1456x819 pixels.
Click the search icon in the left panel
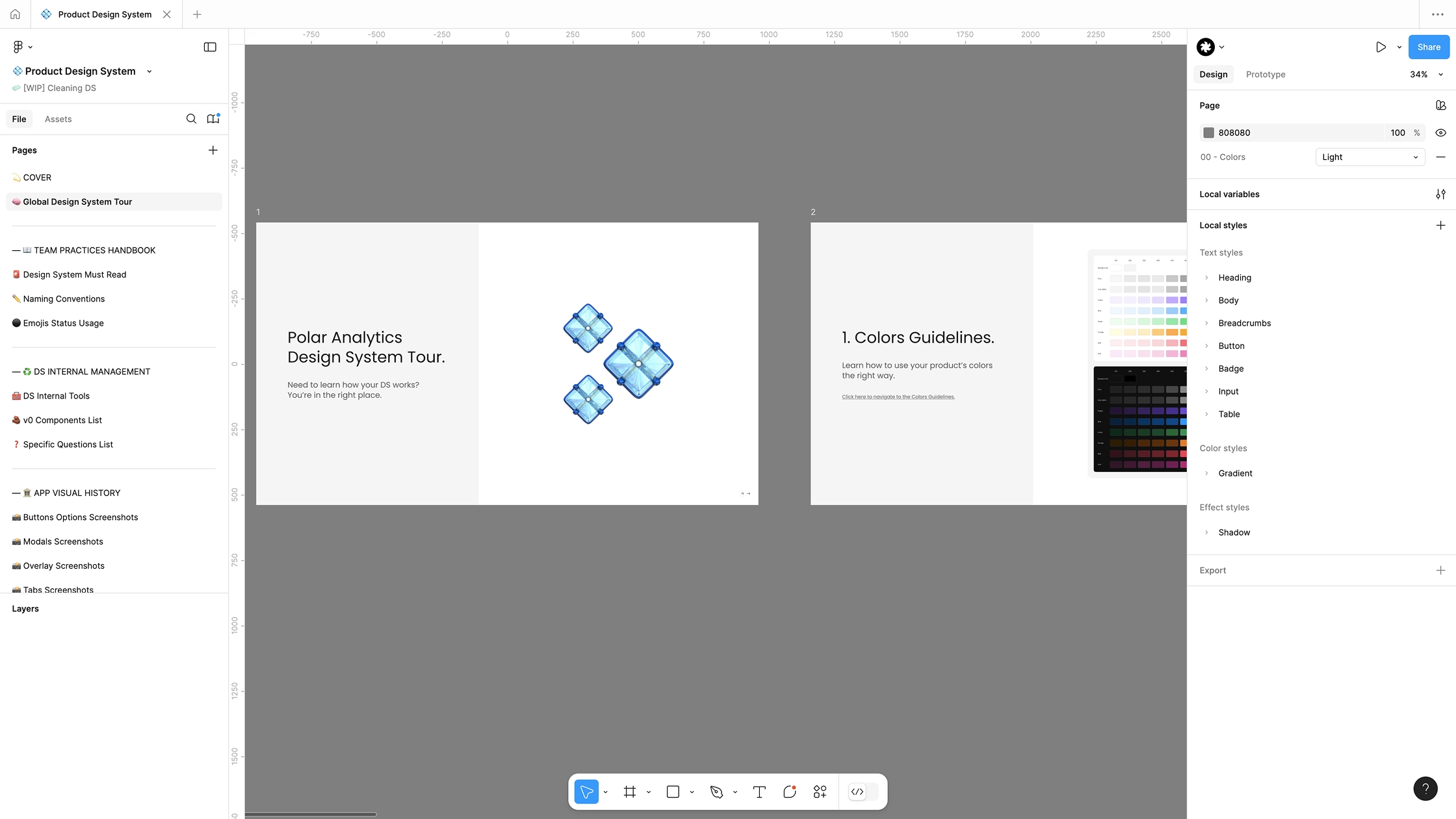[191, 119]
